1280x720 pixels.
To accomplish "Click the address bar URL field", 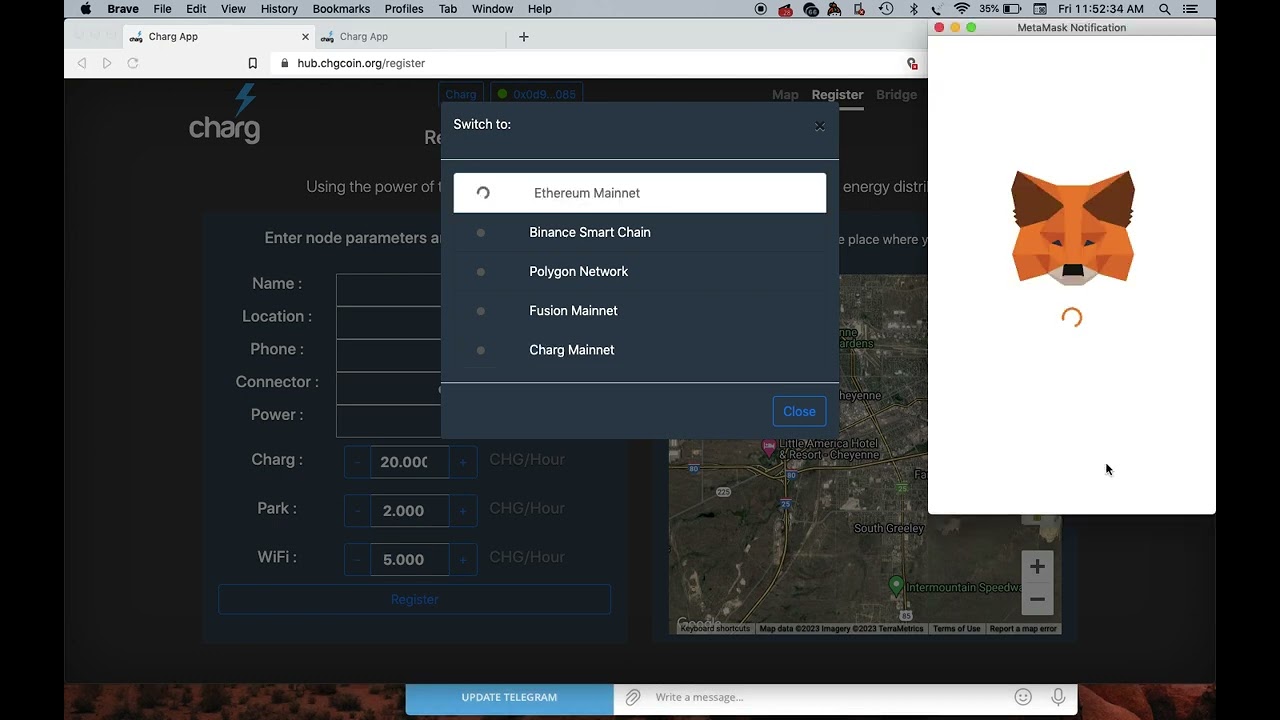I will [590, 63].
